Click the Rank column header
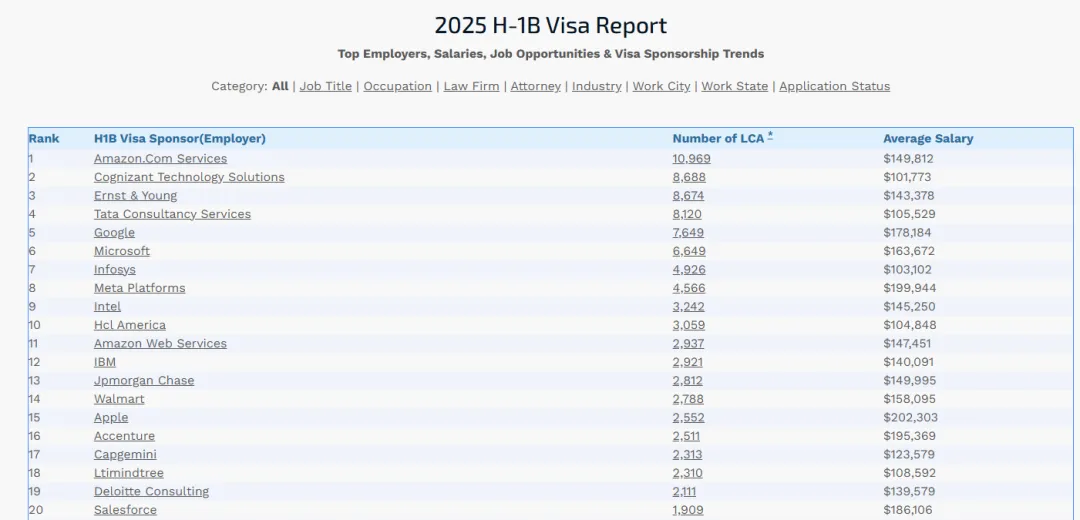Viewport: 1080px width, 520px height. click(44, 138)
